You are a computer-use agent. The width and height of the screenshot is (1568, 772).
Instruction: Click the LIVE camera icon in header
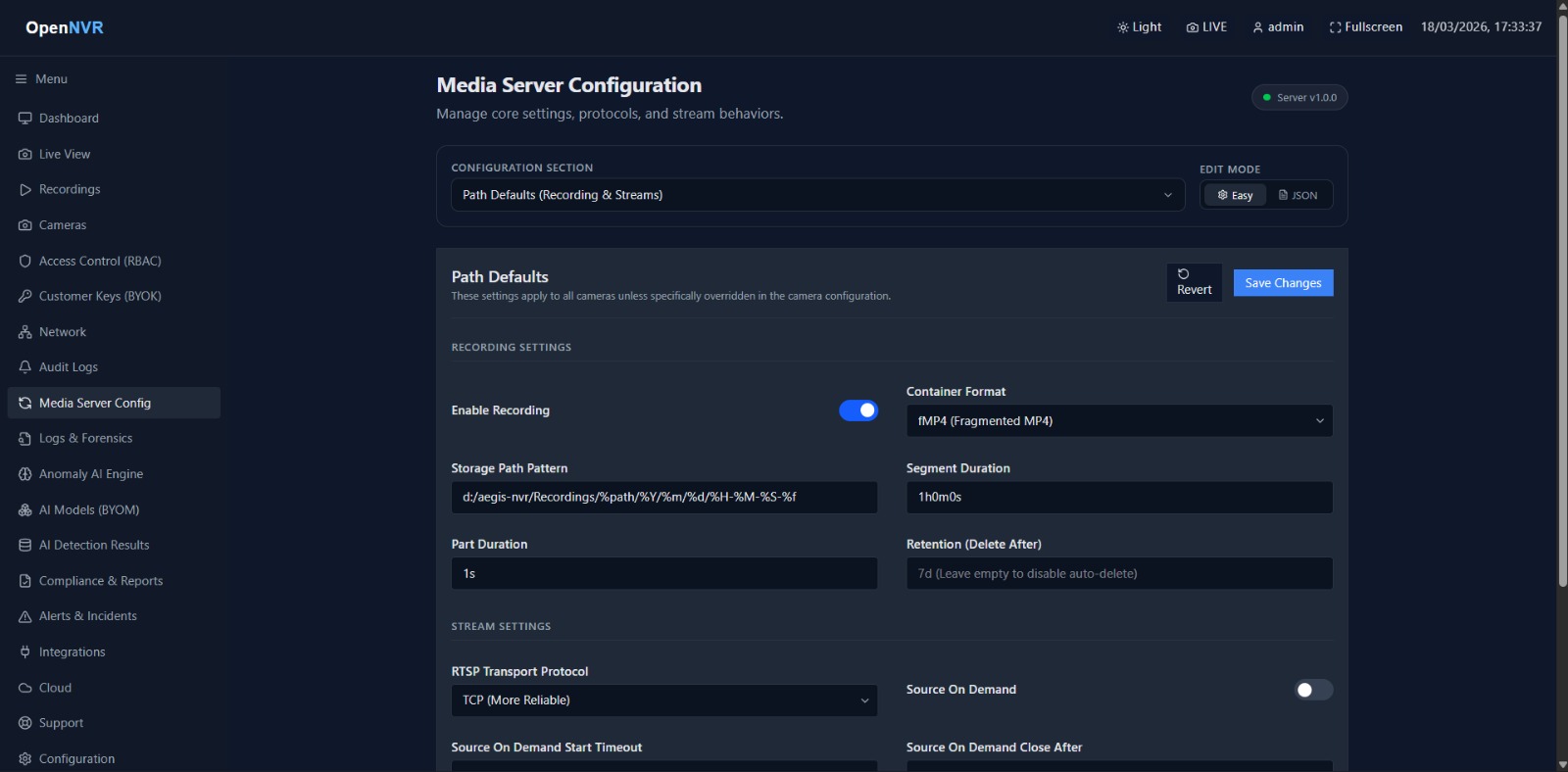click(x=1193, y=27)
